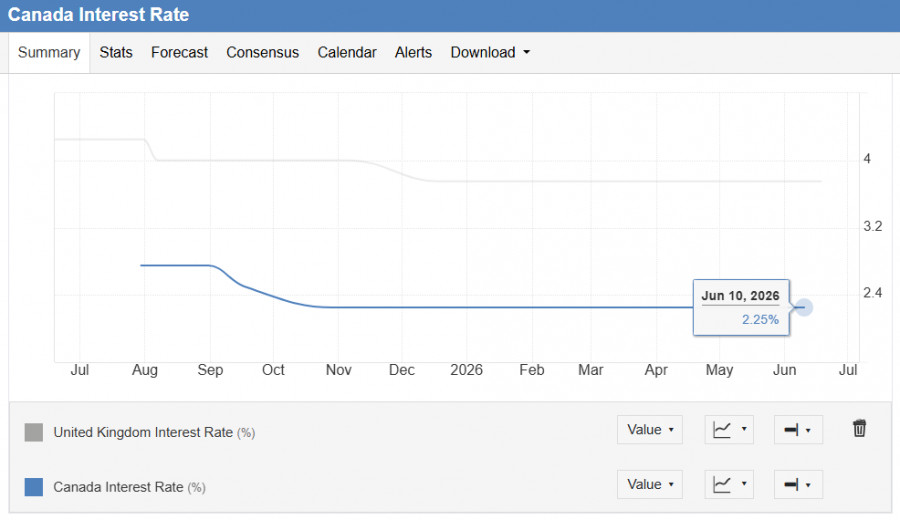The height and width of the screenshot is (520, 900).
Task: Open axis position dropdown for United Kingdom row
Action: (x=798, y=430)
